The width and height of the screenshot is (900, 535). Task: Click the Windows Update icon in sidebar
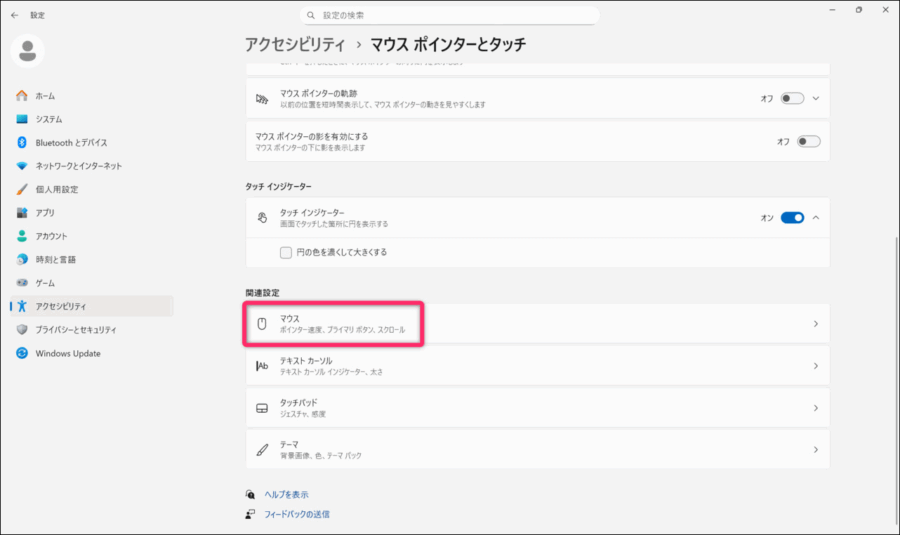22,353
